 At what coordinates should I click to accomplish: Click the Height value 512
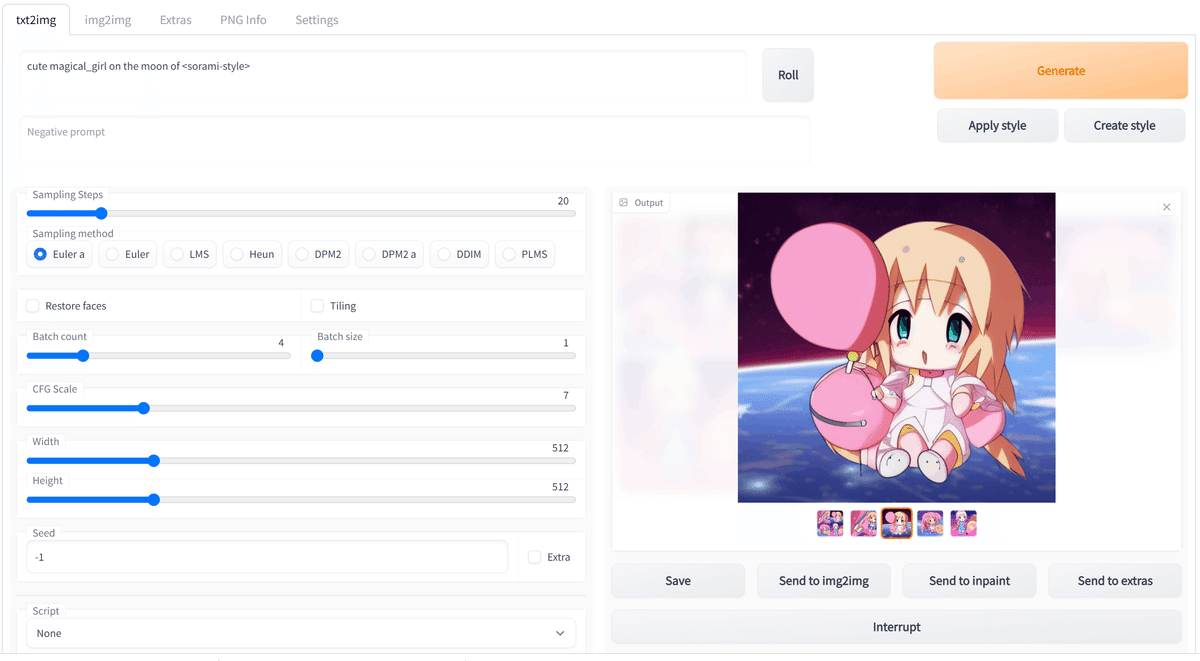click(560, 487)
